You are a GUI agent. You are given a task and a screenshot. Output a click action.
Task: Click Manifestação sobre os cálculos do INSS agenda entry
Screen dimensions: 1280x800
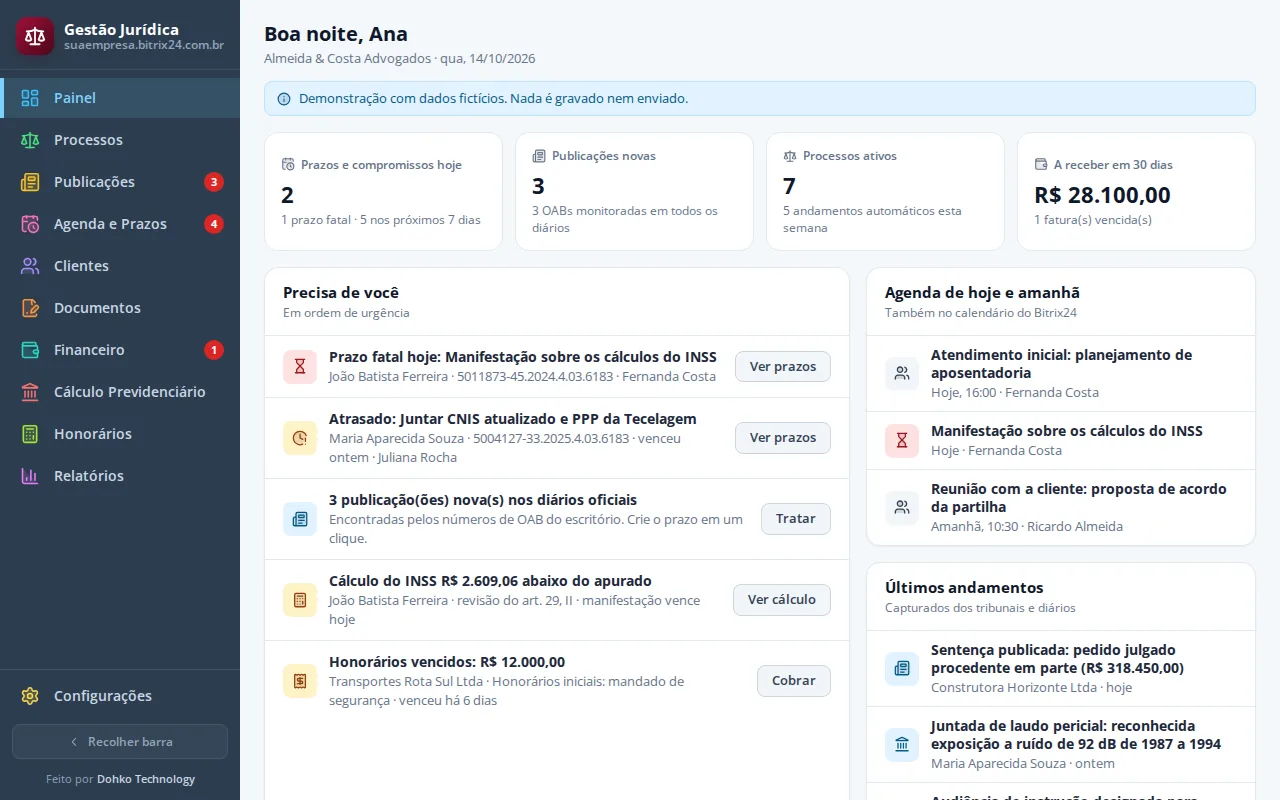click(x=1061, y=441)
